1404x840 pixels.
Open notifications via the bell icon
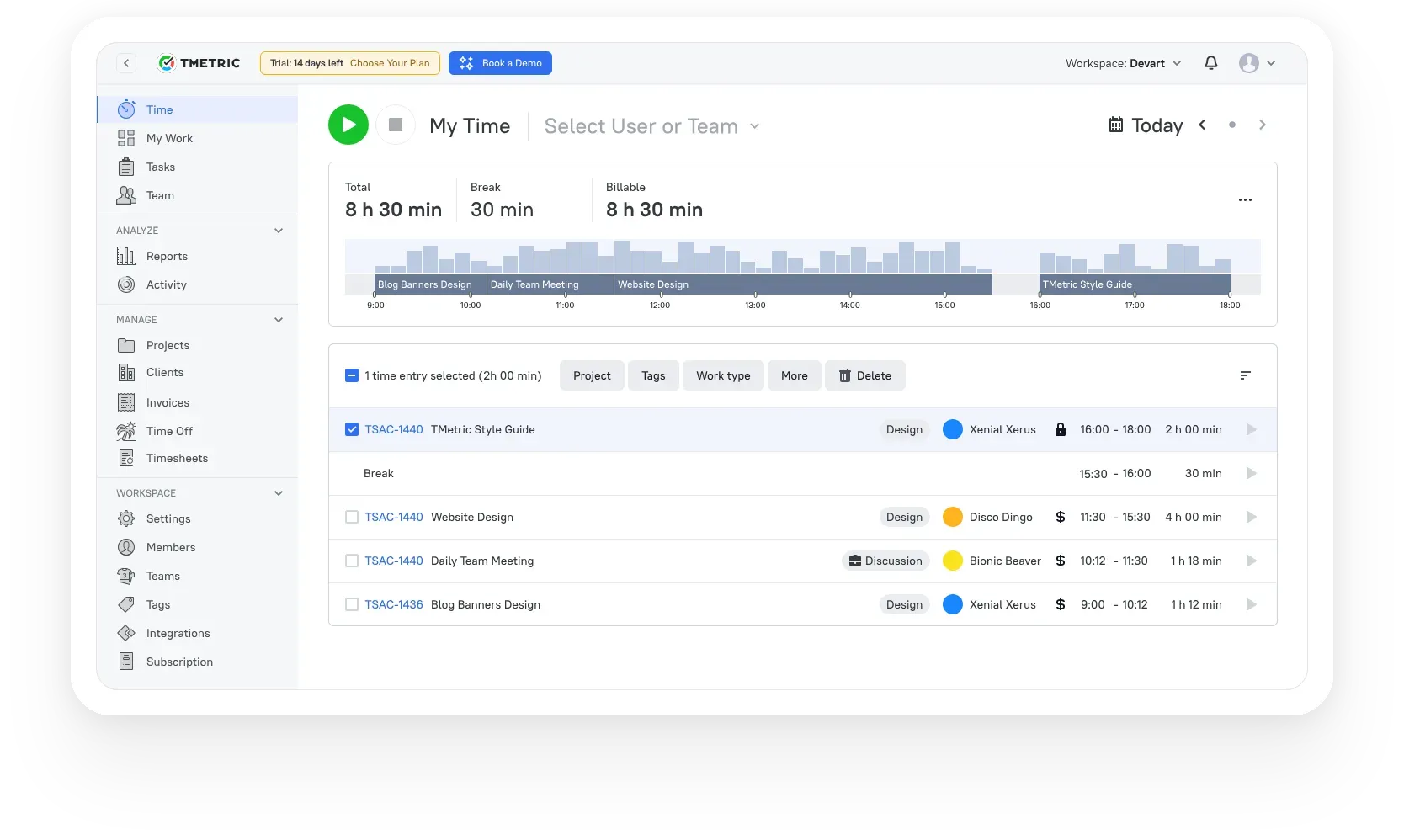pos(1210,63)
